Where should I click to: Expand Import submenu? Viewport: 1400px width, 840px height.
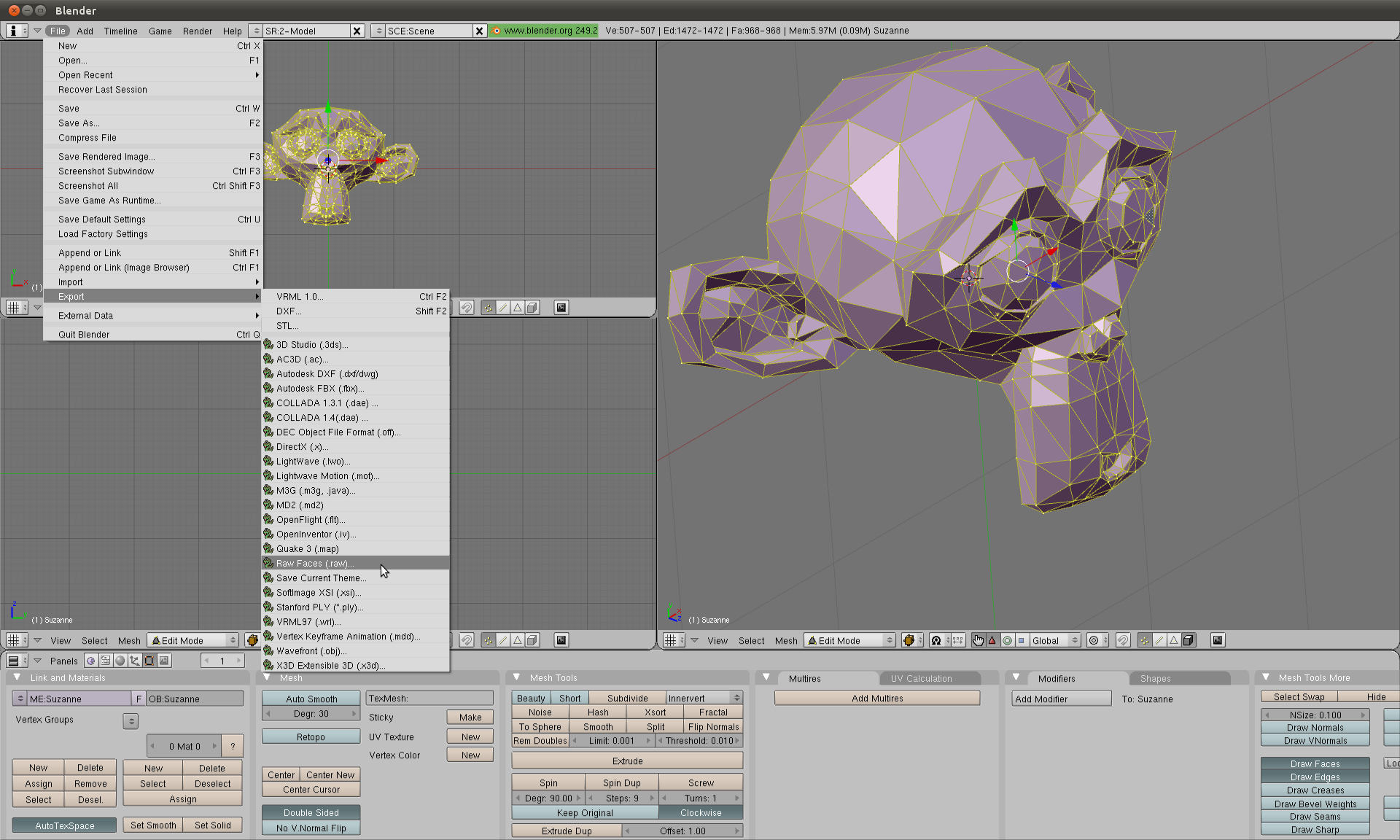[153, 282]
